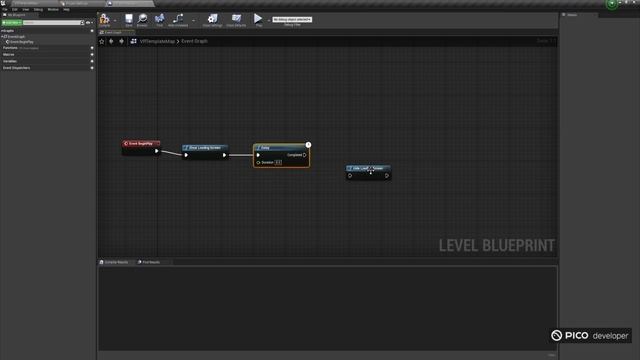Navigate forward with right arrow in graph
640x360 pixels.
coord(121,41)
